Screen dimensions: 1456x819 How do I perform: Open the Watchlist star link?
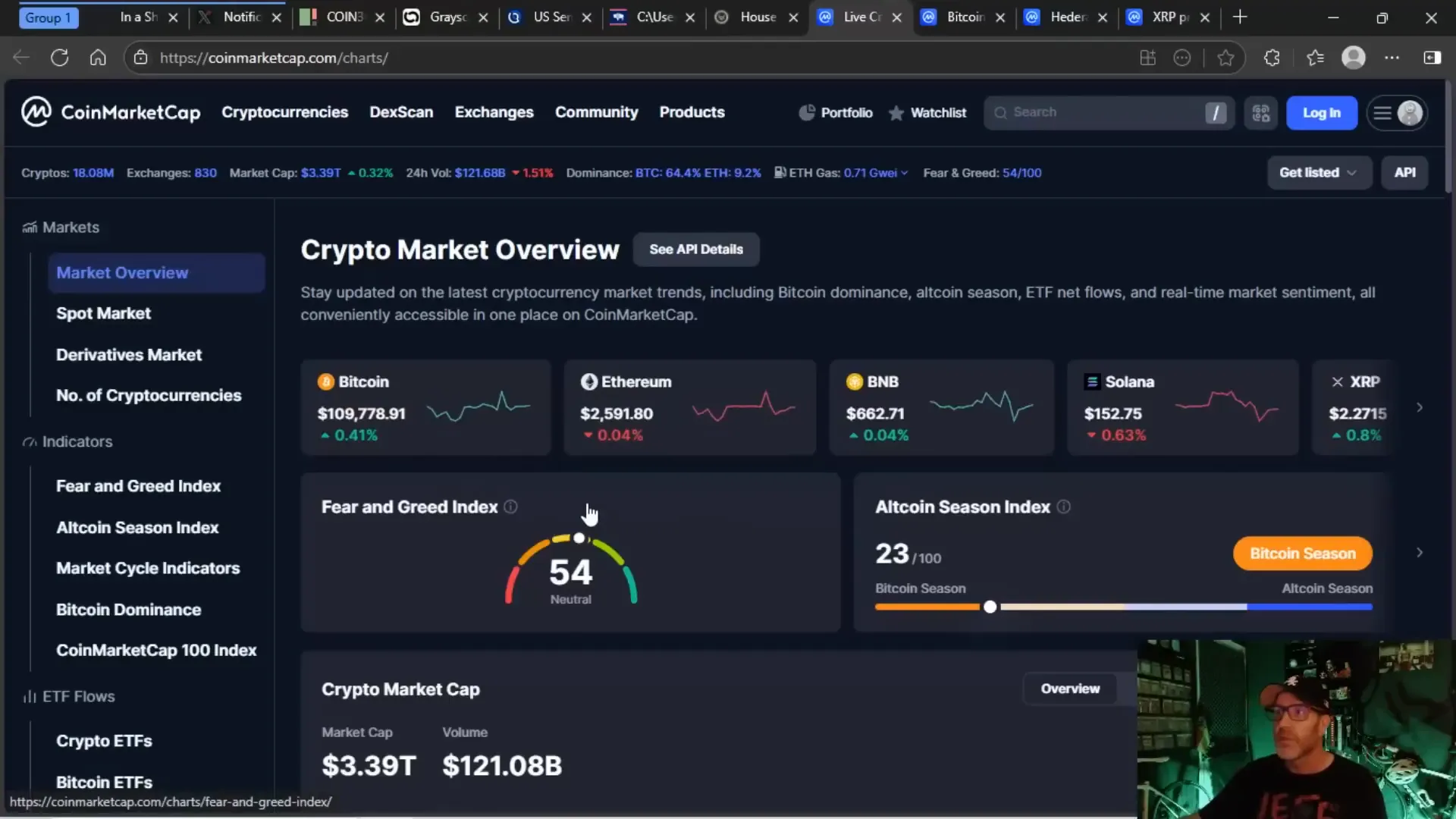[x=927, y=113]
